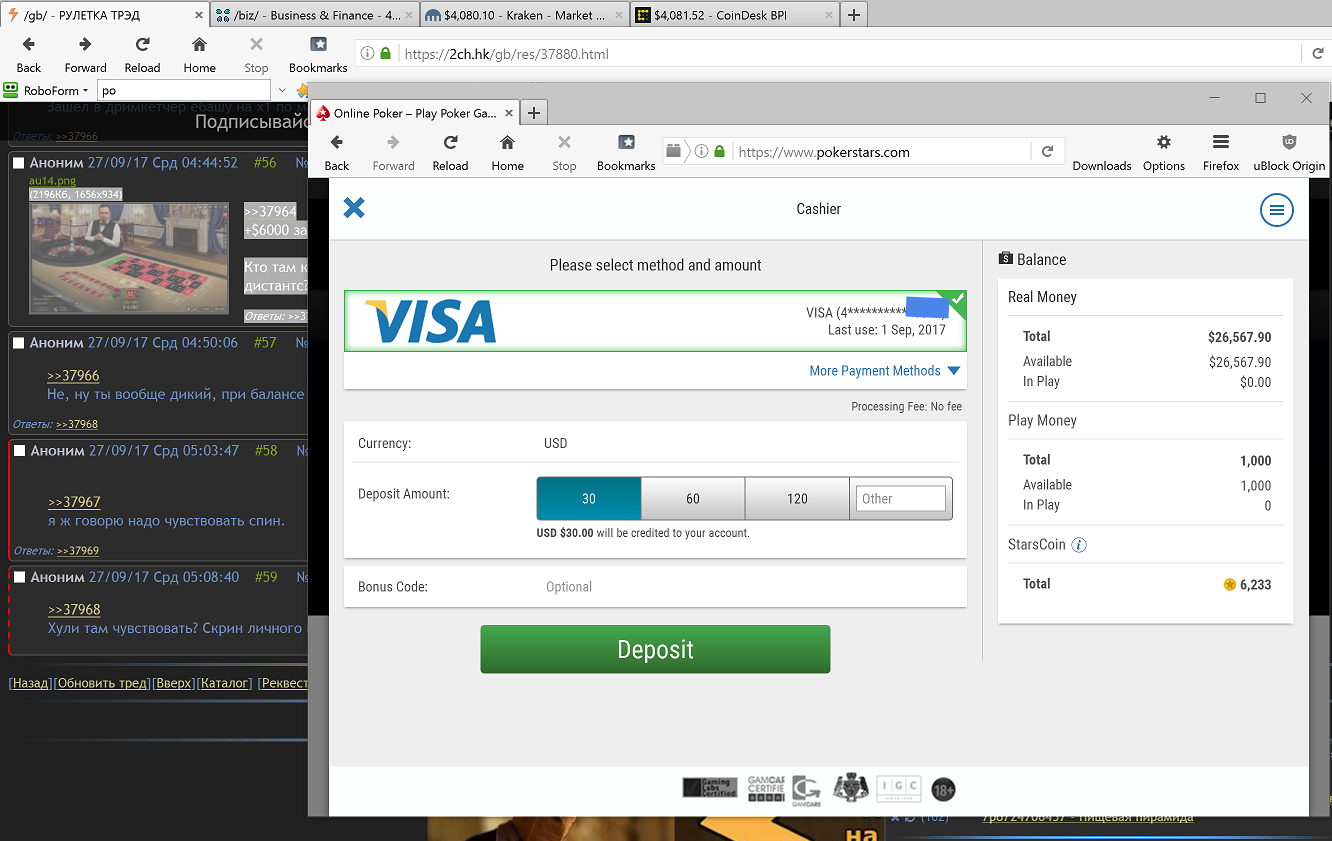Tick the checkbox for post #59
This screenshot has width=1332, height=841.
(18, 577)
